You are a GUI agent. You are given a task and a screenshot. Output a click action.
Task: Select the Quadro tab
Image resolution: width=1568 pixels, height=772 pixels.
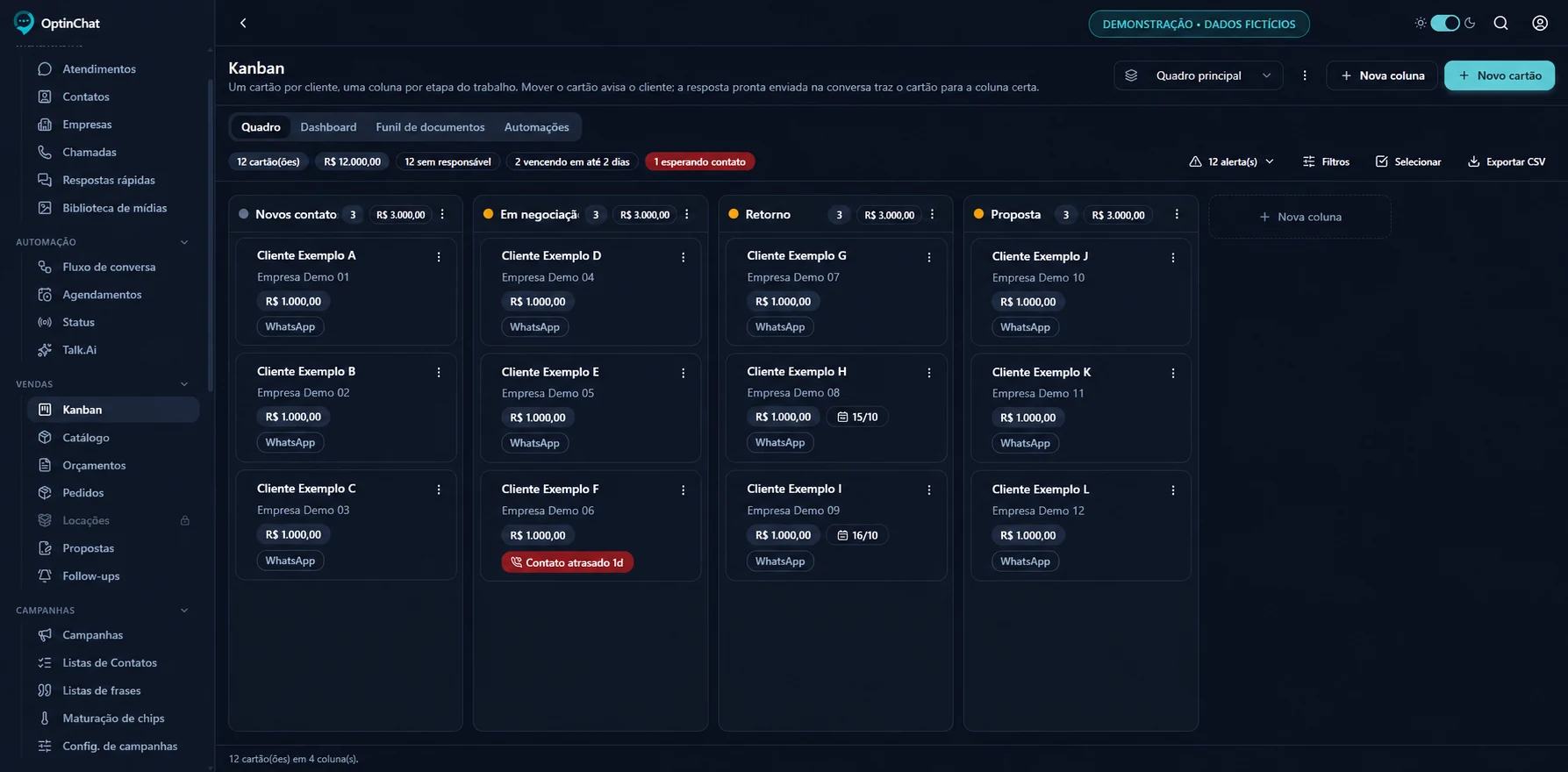point(261,127)
